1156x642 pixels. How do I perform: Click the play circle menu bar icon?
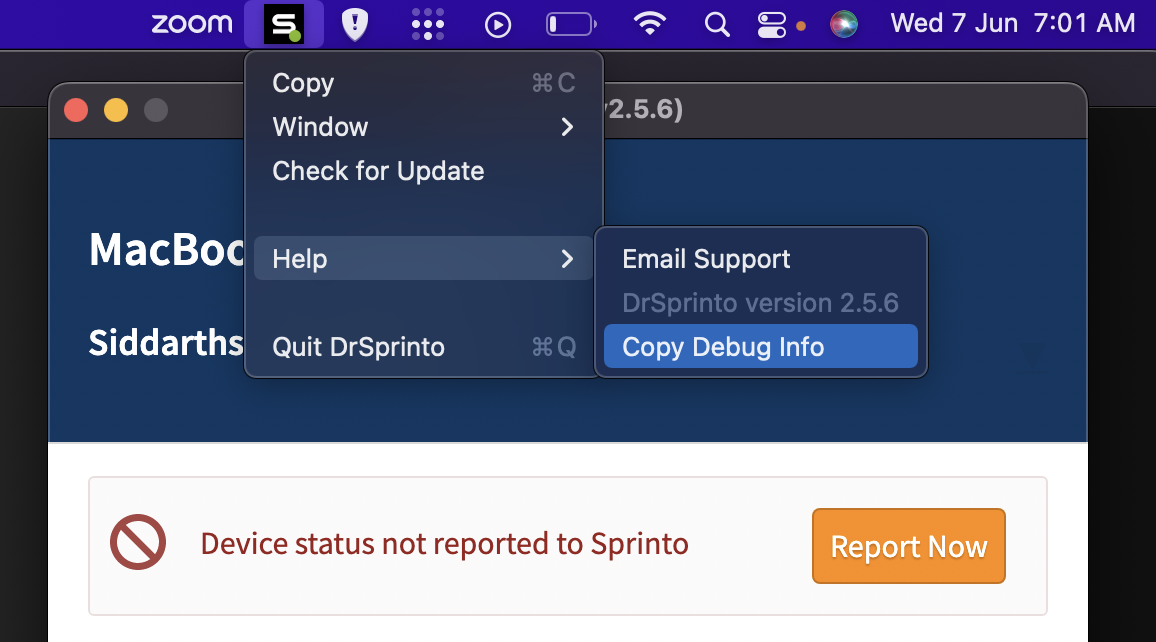coord(498,25)
